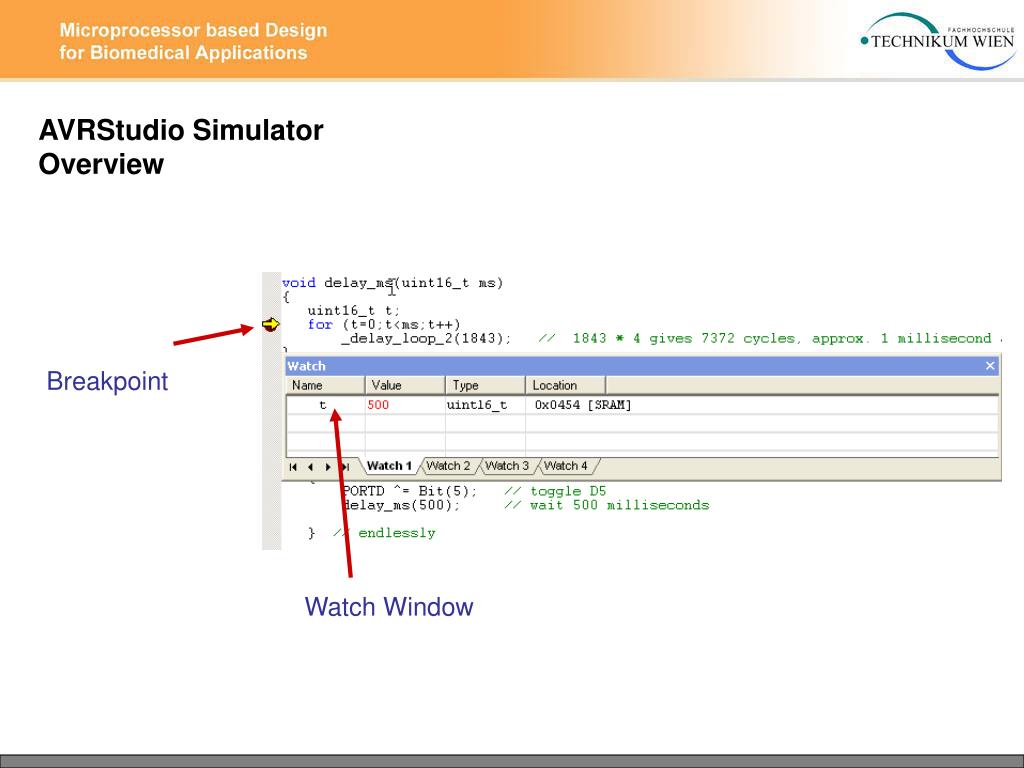Viewport: 1024px width, 768px height.
Task: Click the delay_ms(500); call line
Action: [x=401, y=505]
